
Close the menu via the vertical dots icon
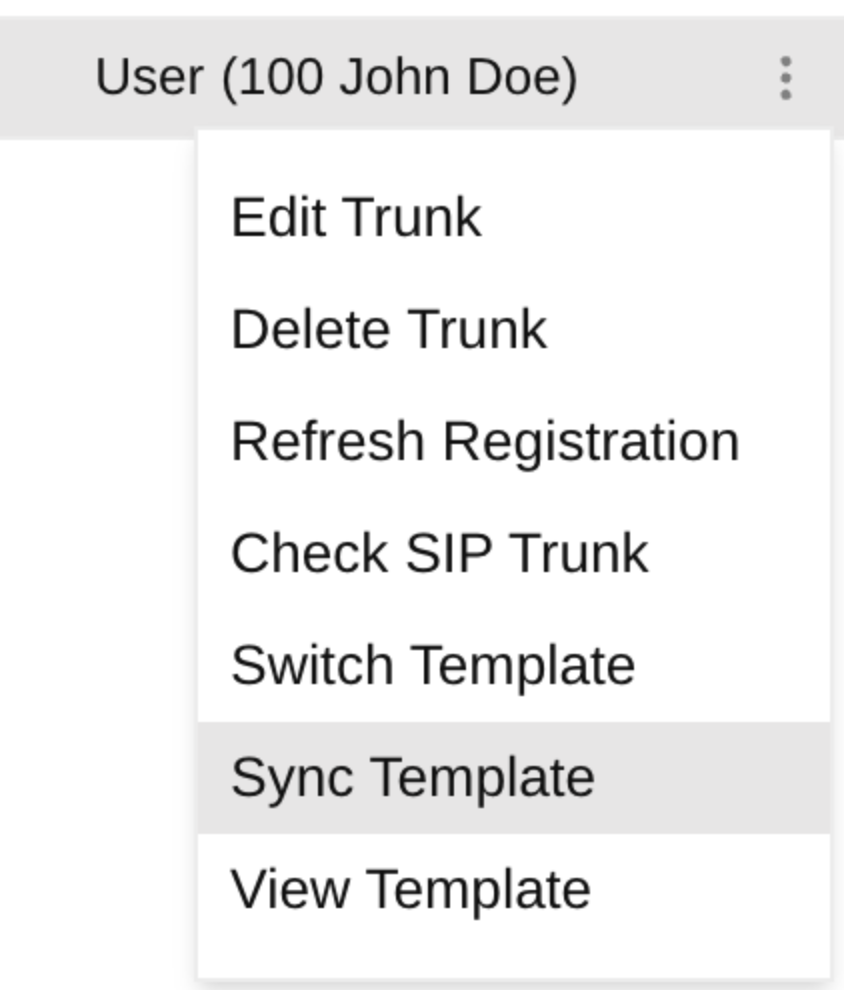pyautogui.click(x=785, y=78)
